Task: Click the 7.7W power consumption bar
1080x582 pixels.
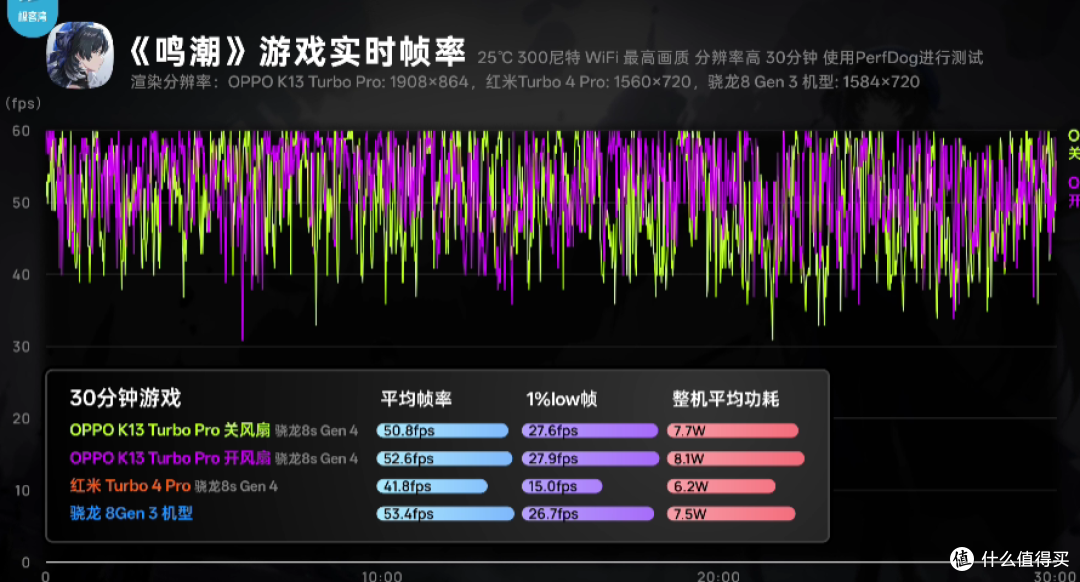Action: click(x=732, y=430)
